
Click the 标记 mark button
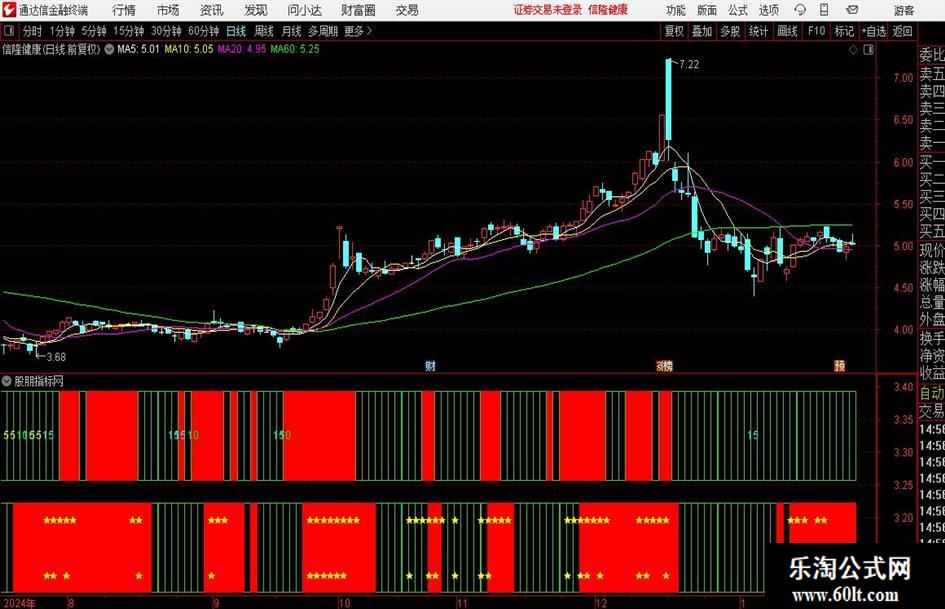(x=844, y=31)
